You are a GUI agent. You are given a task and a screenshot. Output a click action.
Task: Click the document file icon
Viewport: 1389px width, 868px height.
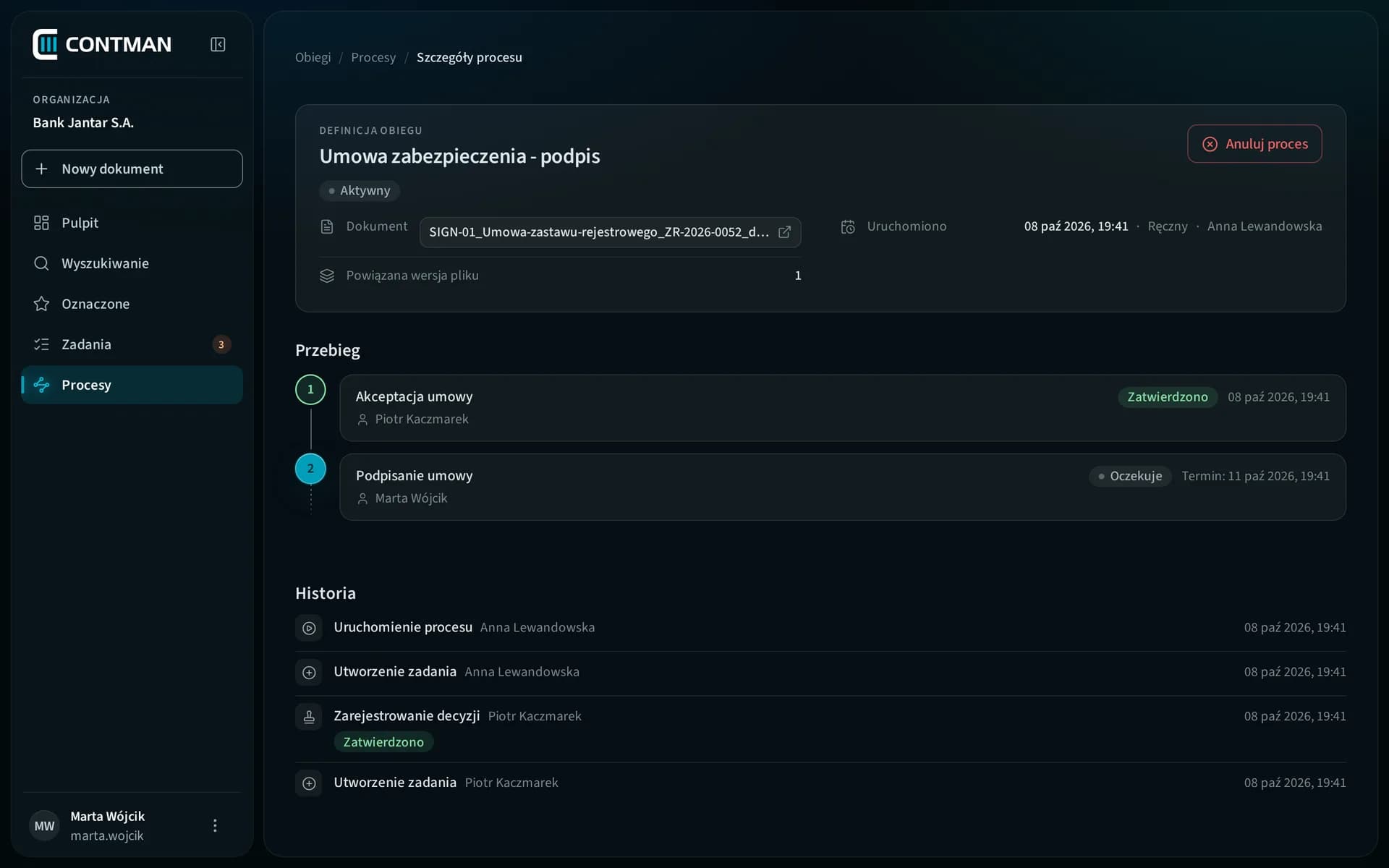click(x=327, y=226)
